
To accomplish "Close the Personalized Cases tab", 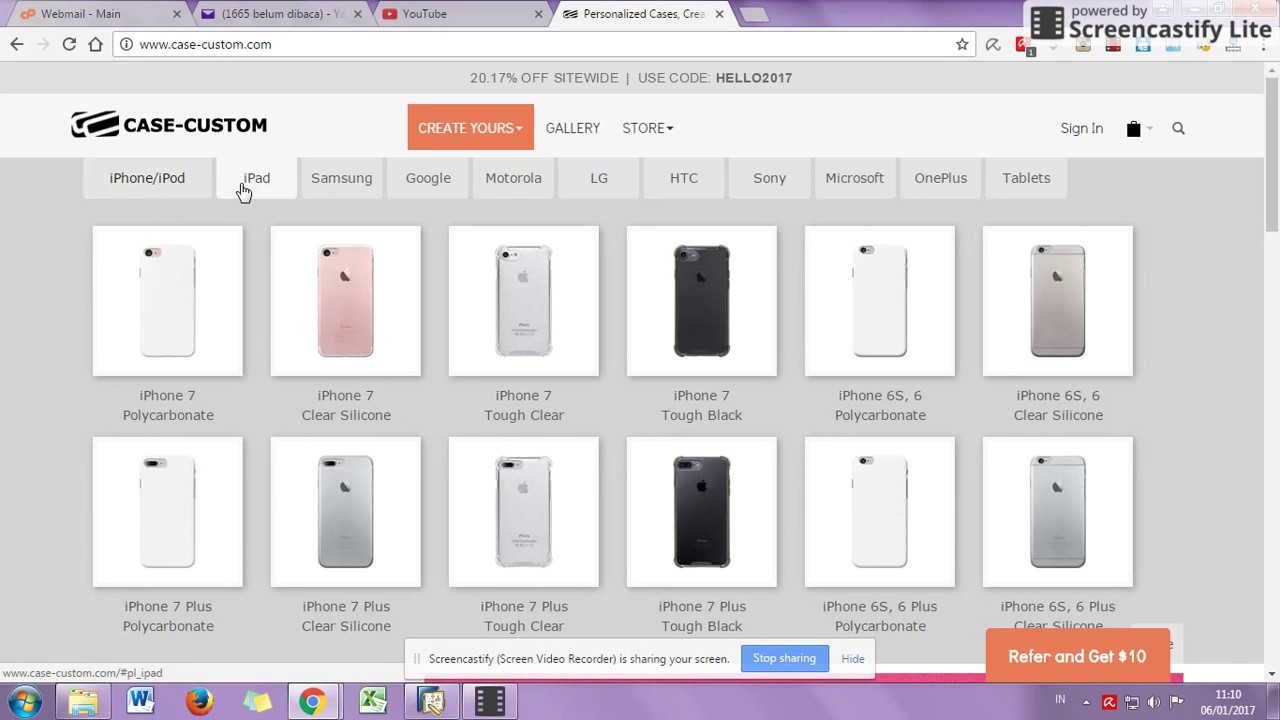I will 719,14.
